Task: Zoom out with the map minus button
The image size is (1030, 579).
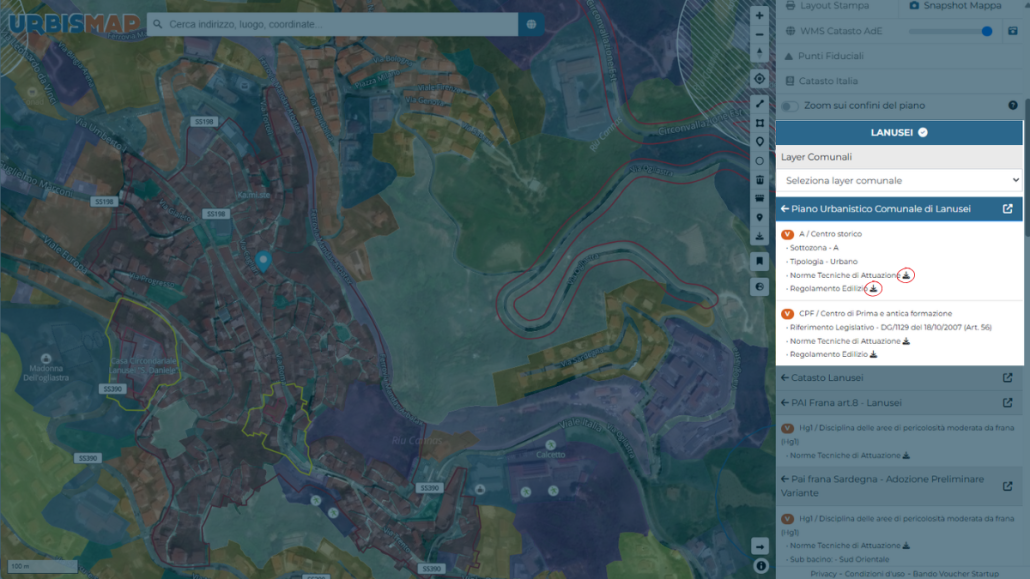Action: click(759, 34)
